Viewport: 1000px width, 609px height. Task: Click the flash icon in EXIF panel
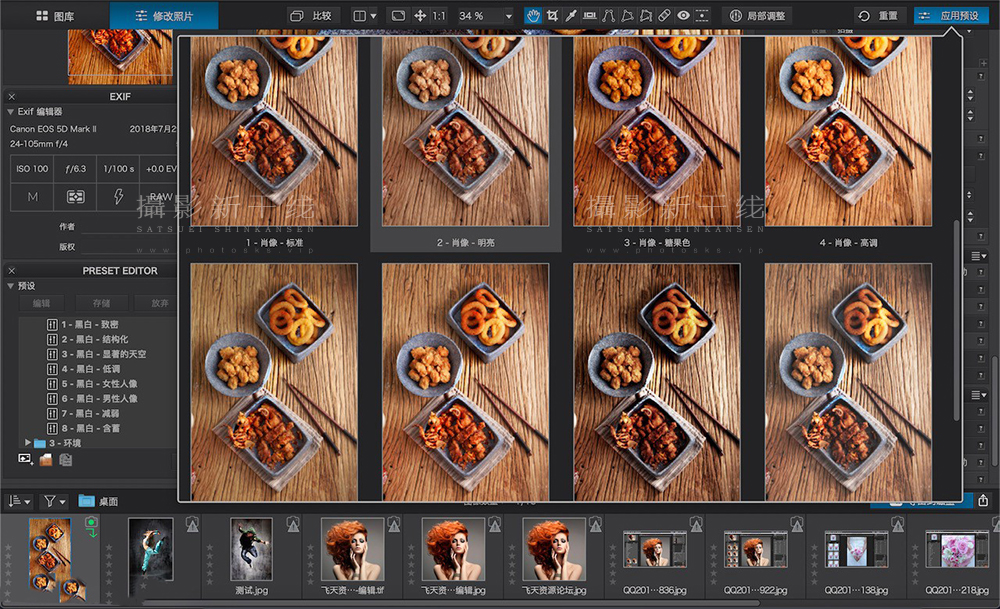118,196
